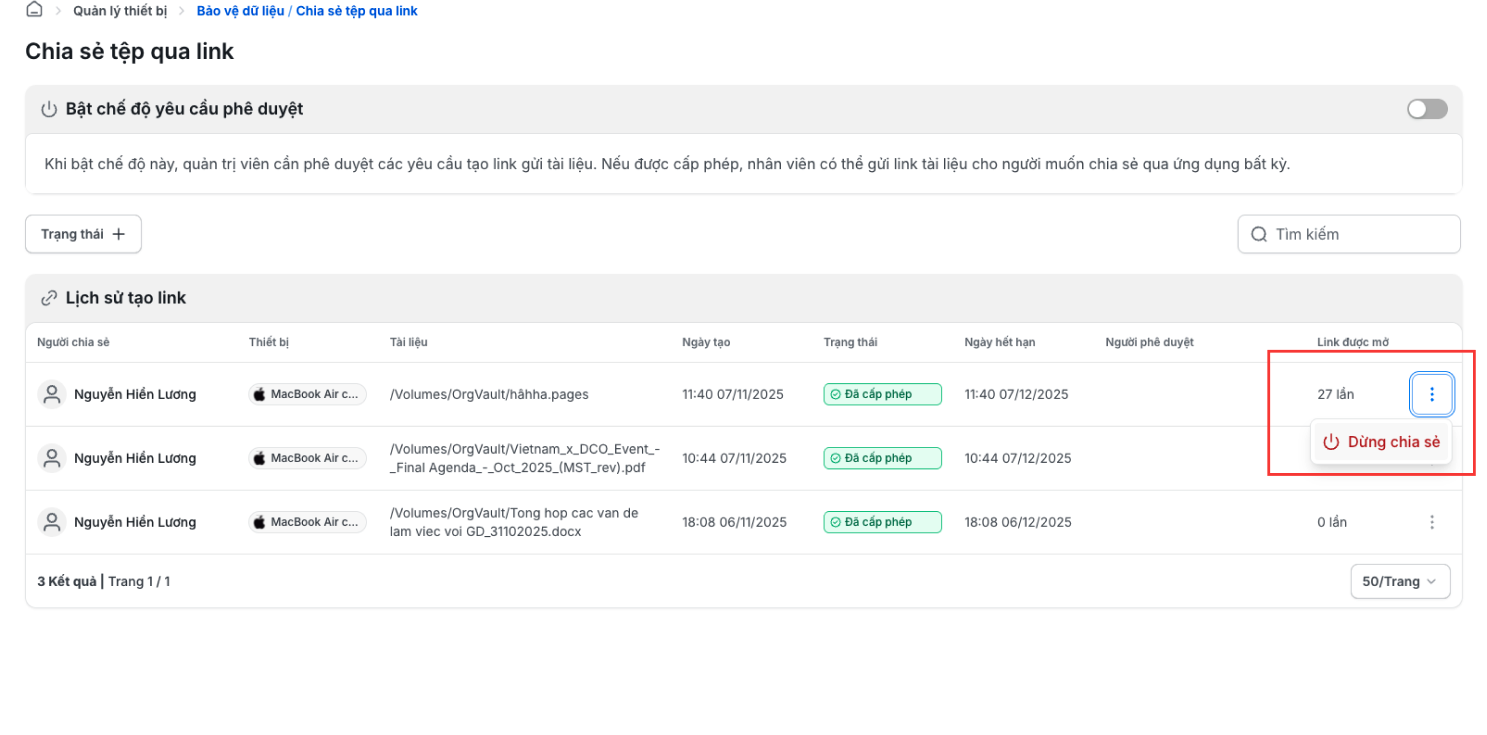Click Nguyễn Hiền Lương name in hâhha.pages row
1487x735 pixels.
[135, 394]
